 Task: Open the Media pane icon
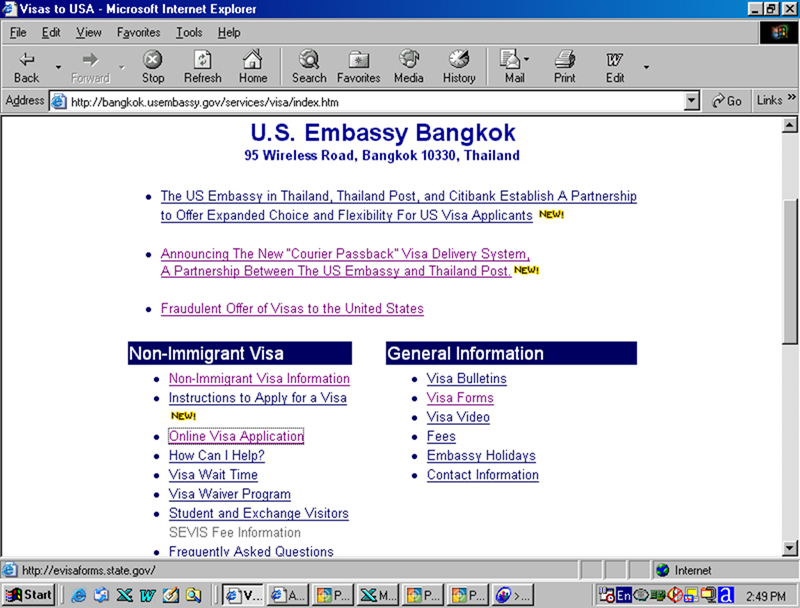(408, 66)
